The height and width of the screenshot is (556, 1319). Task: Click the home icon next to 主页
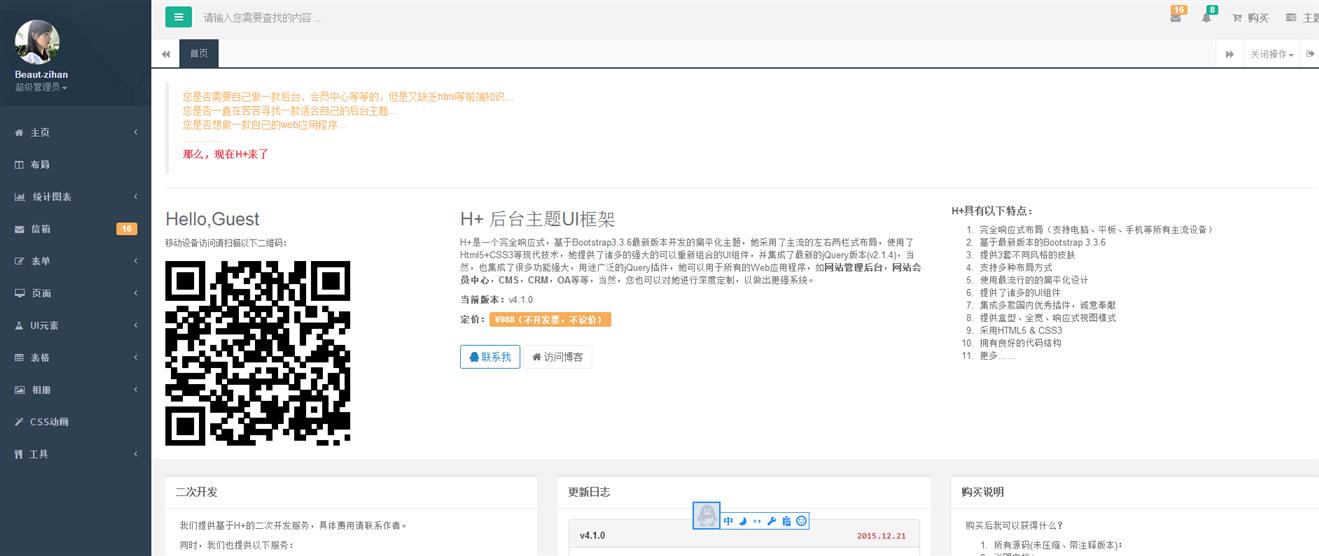coord(19,132)
